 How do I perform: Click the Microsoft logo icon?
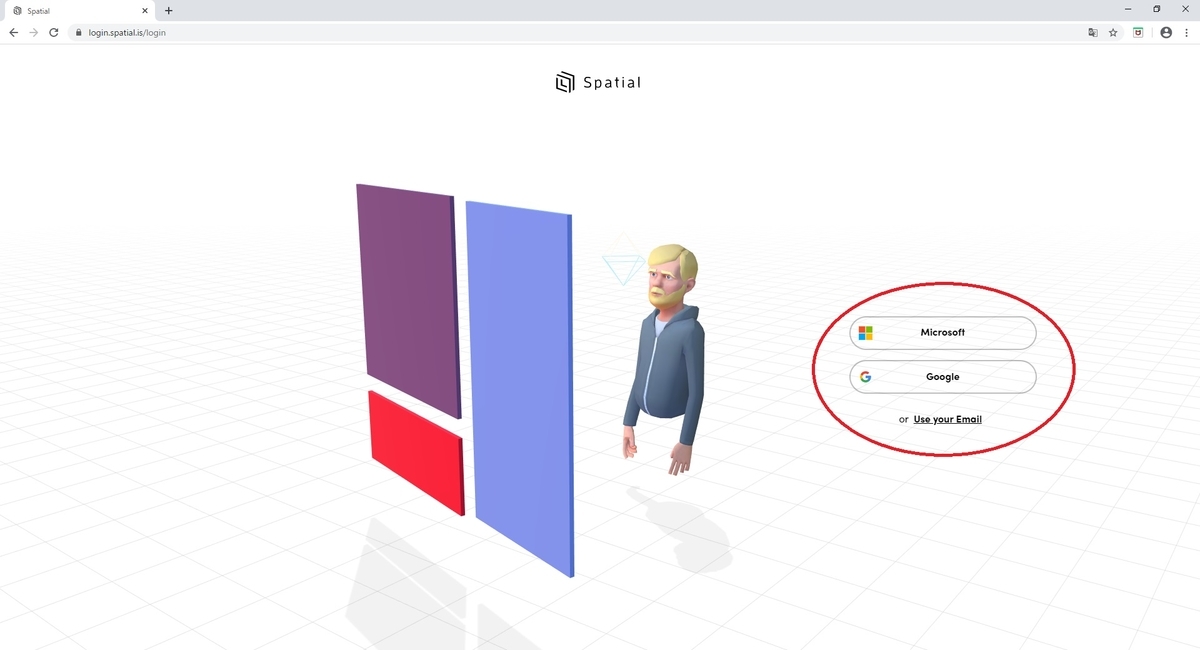pyautogui.click(x=866, y=333)
